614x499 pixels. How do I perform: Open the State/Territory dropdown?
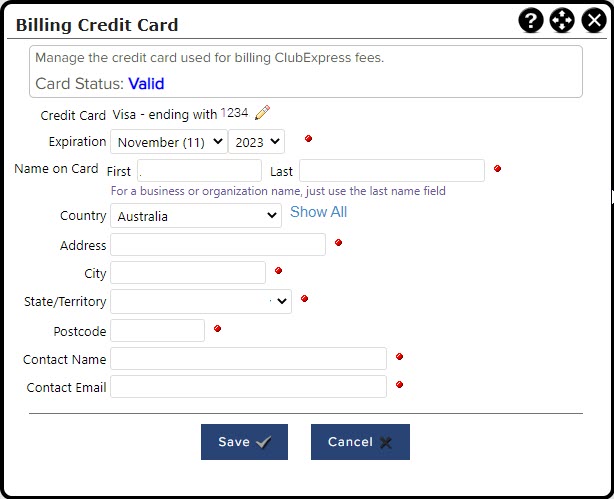click(201, 301)
